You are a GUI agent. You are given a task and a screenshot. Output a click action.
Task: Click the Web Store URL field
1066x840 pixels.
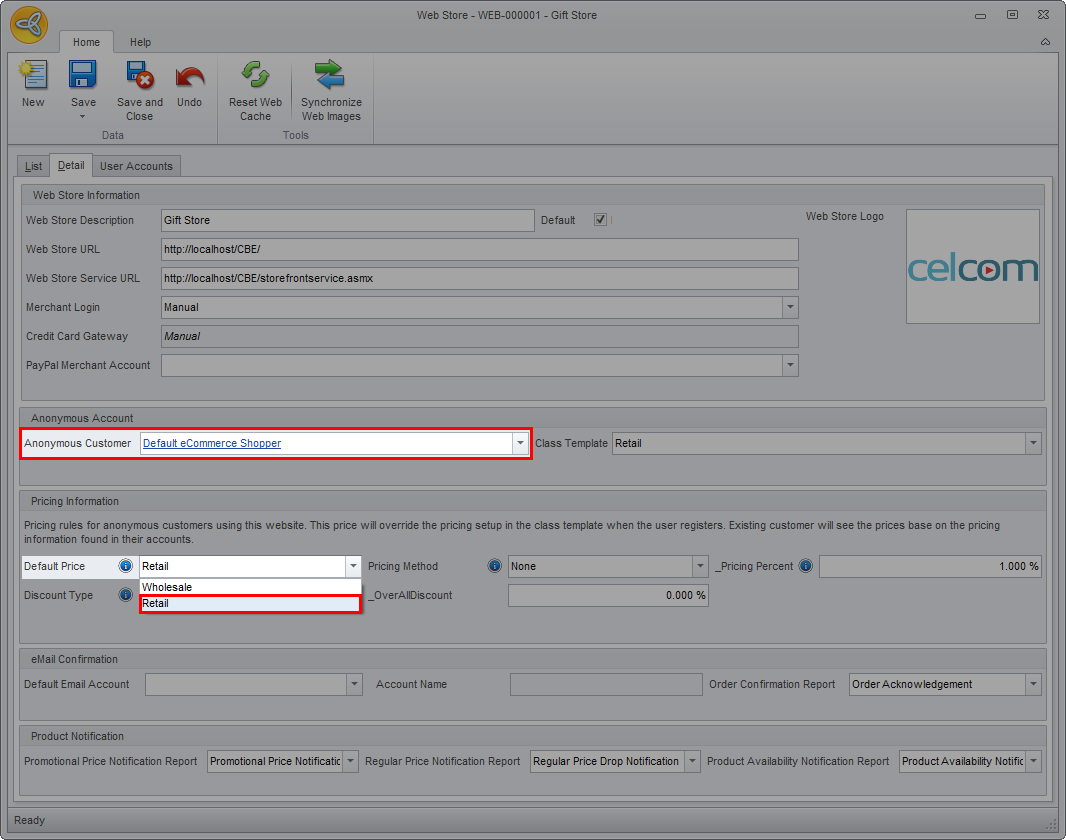pos(479,249)
